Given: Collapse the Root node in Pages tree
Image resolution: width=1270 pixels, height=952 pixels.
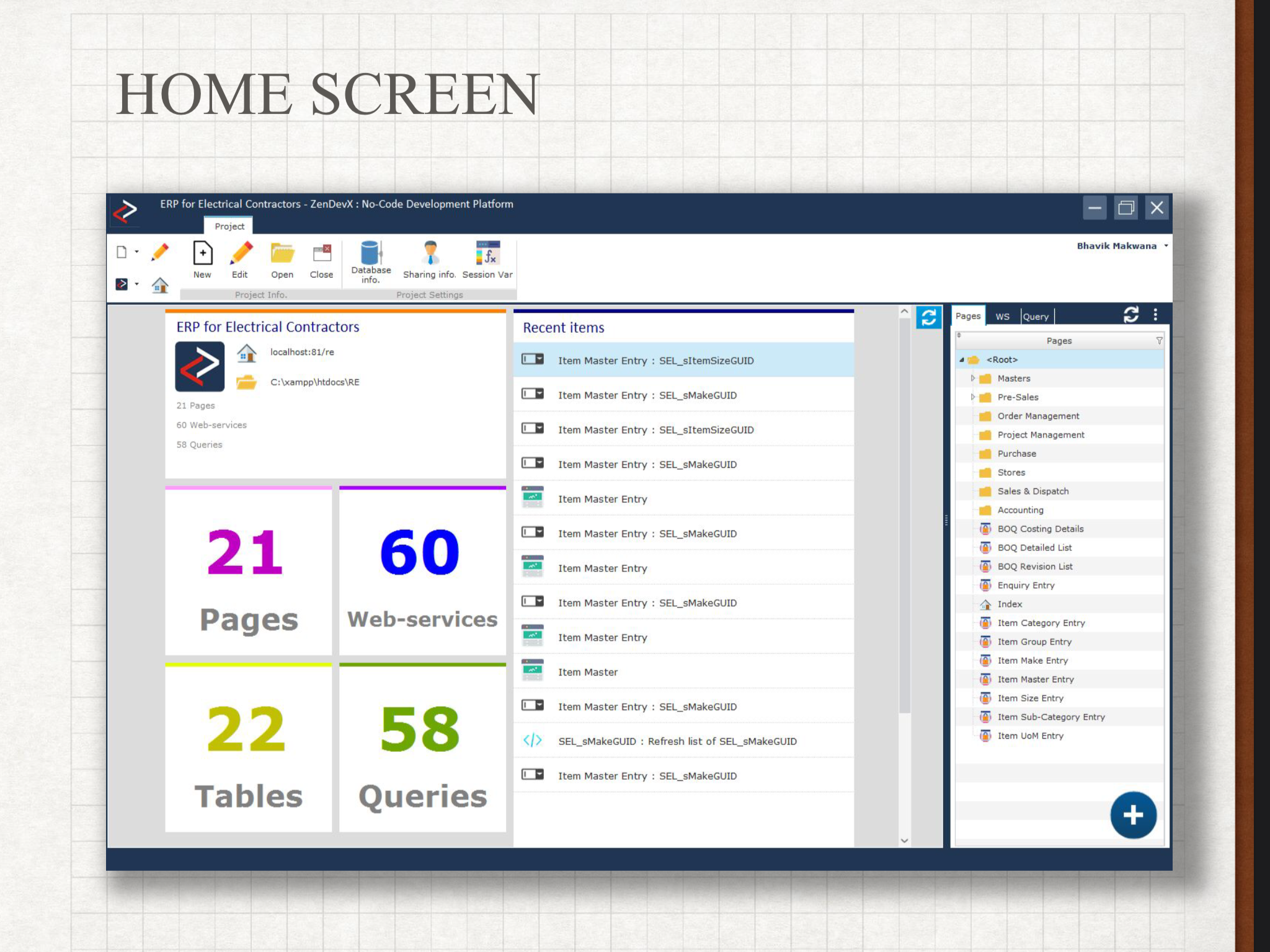Looking at the screenshot, I should pyautogui.click(x=962, y=360).
